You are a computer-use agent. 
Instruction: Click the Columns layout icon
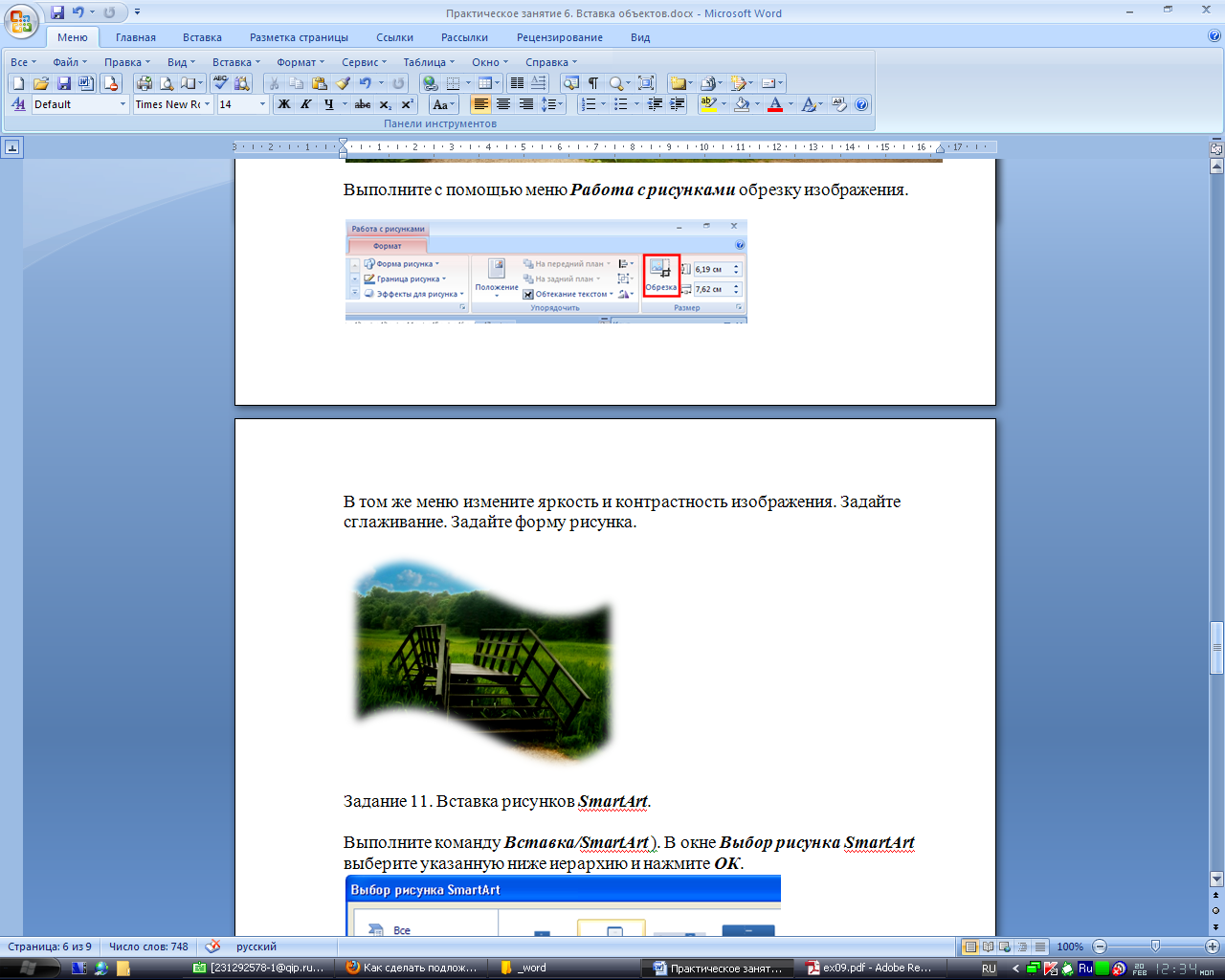(516, 83)
